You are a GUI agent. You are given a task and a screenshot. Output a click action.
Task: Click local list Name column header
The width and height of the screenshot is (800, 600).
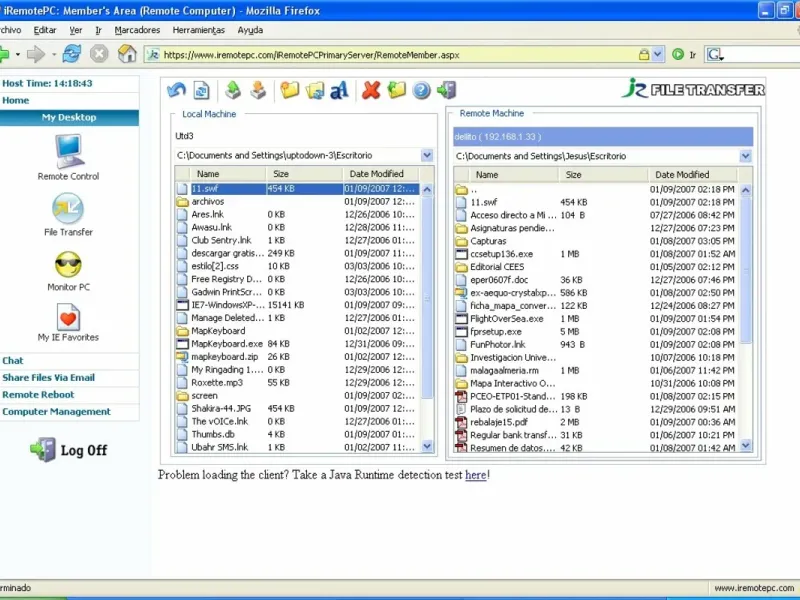point(228,174)
